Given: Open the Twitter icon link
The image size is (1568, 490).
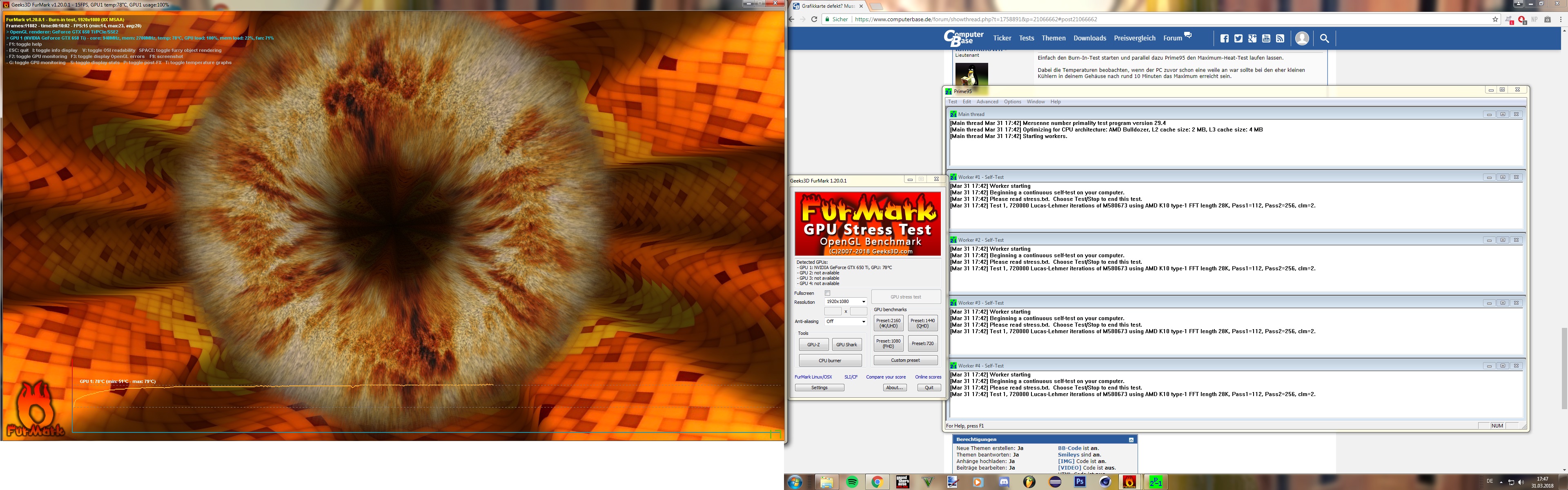Looking at the screenshot, I should pos(1238,38).
